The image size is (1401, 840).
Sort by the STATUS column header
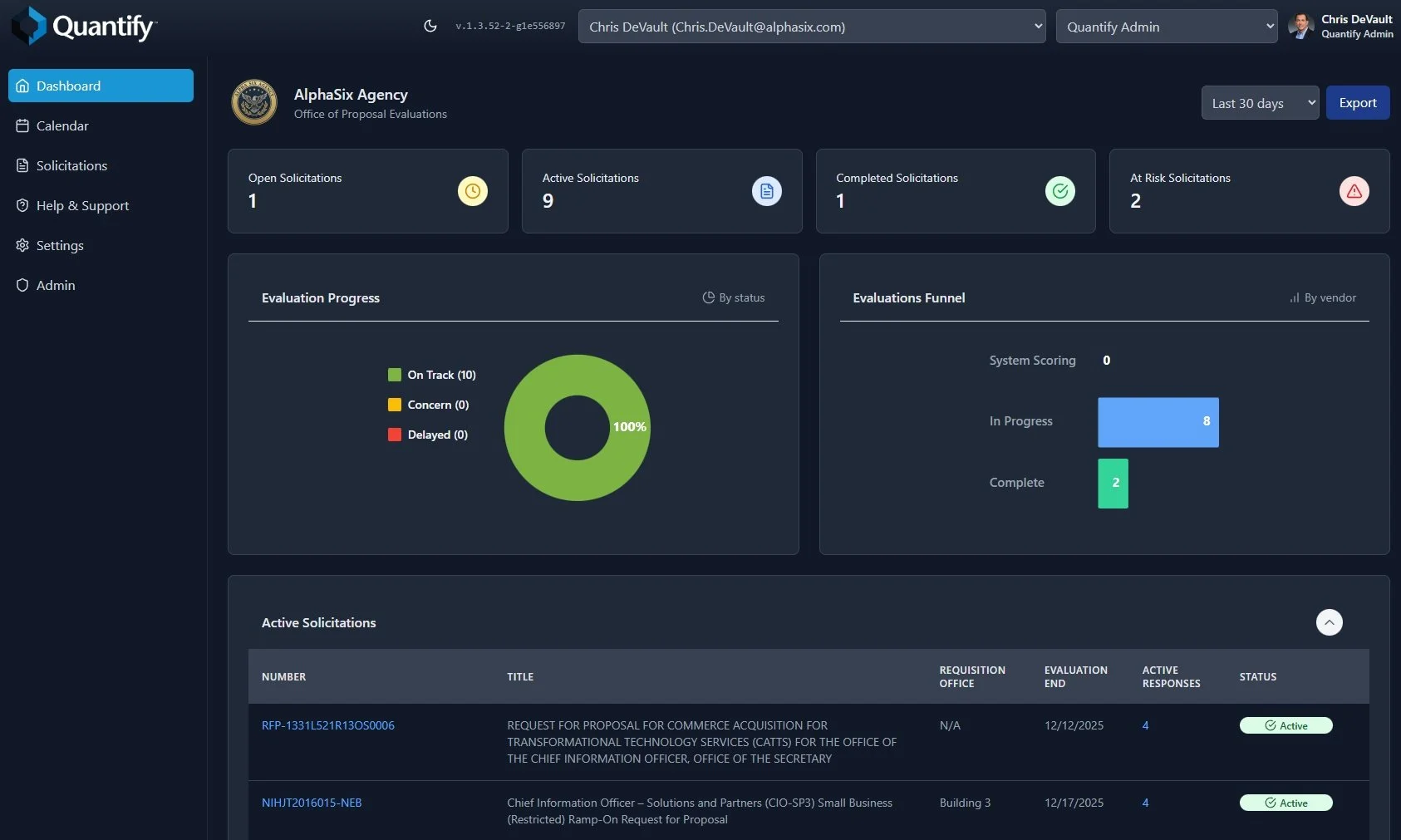coord(1258,677)
